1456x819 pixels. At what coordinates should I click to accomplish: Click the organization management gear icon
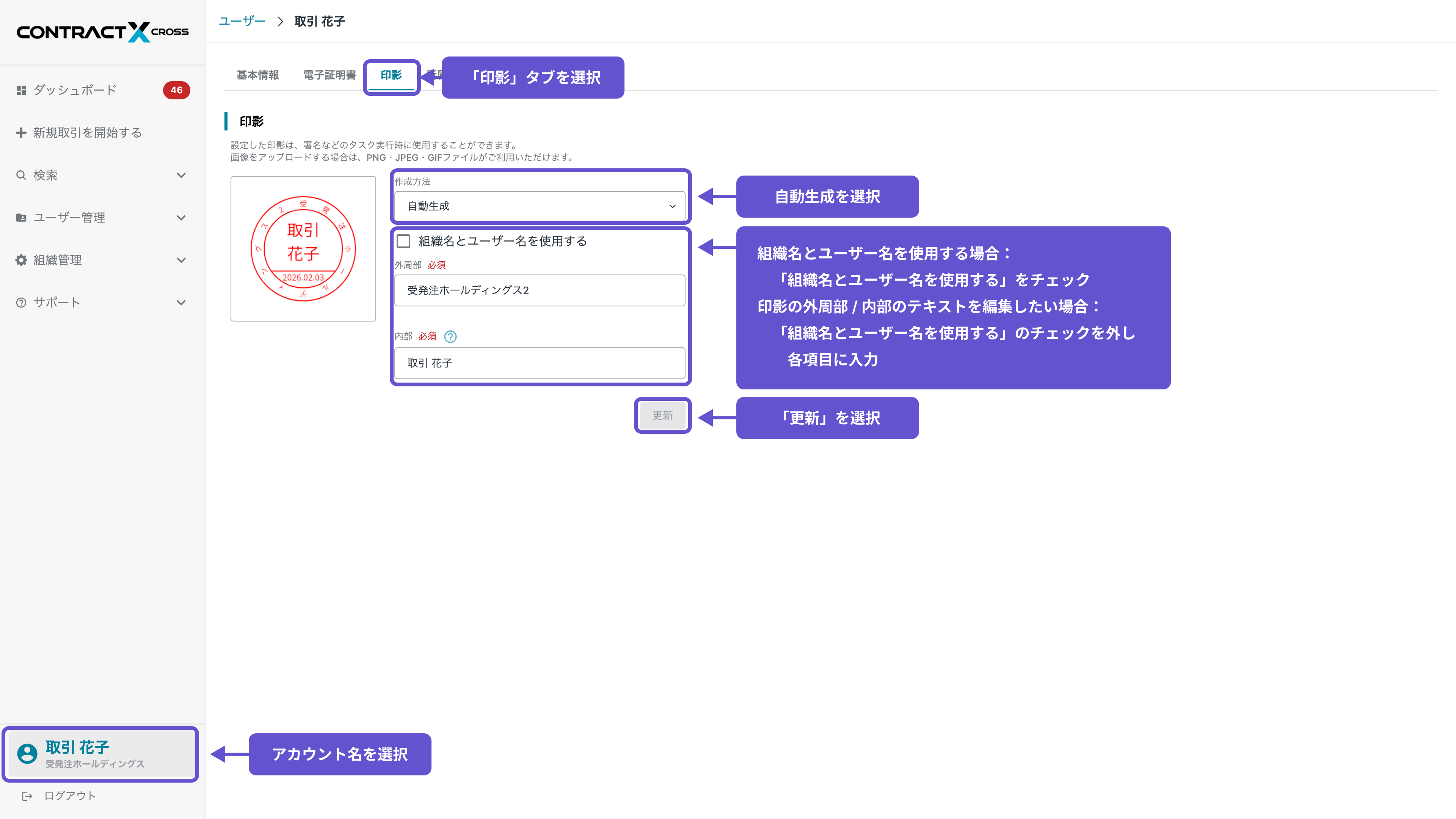pyautogui.click(x=21, y=260)
